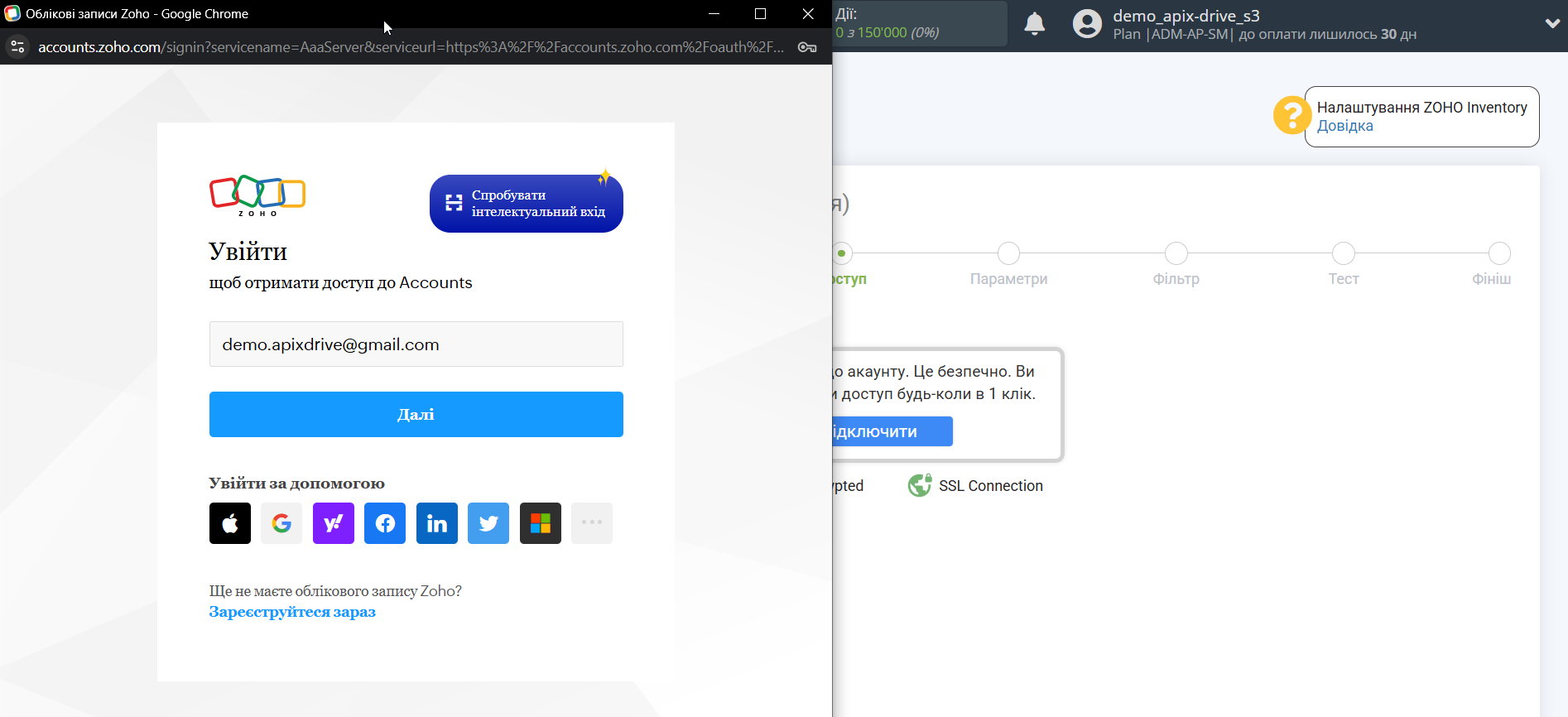The height and width of the screenshot is (717, 1568).
Task: Click the demo_apix-drive_s3 username
Action: [x=1186, y=16]
